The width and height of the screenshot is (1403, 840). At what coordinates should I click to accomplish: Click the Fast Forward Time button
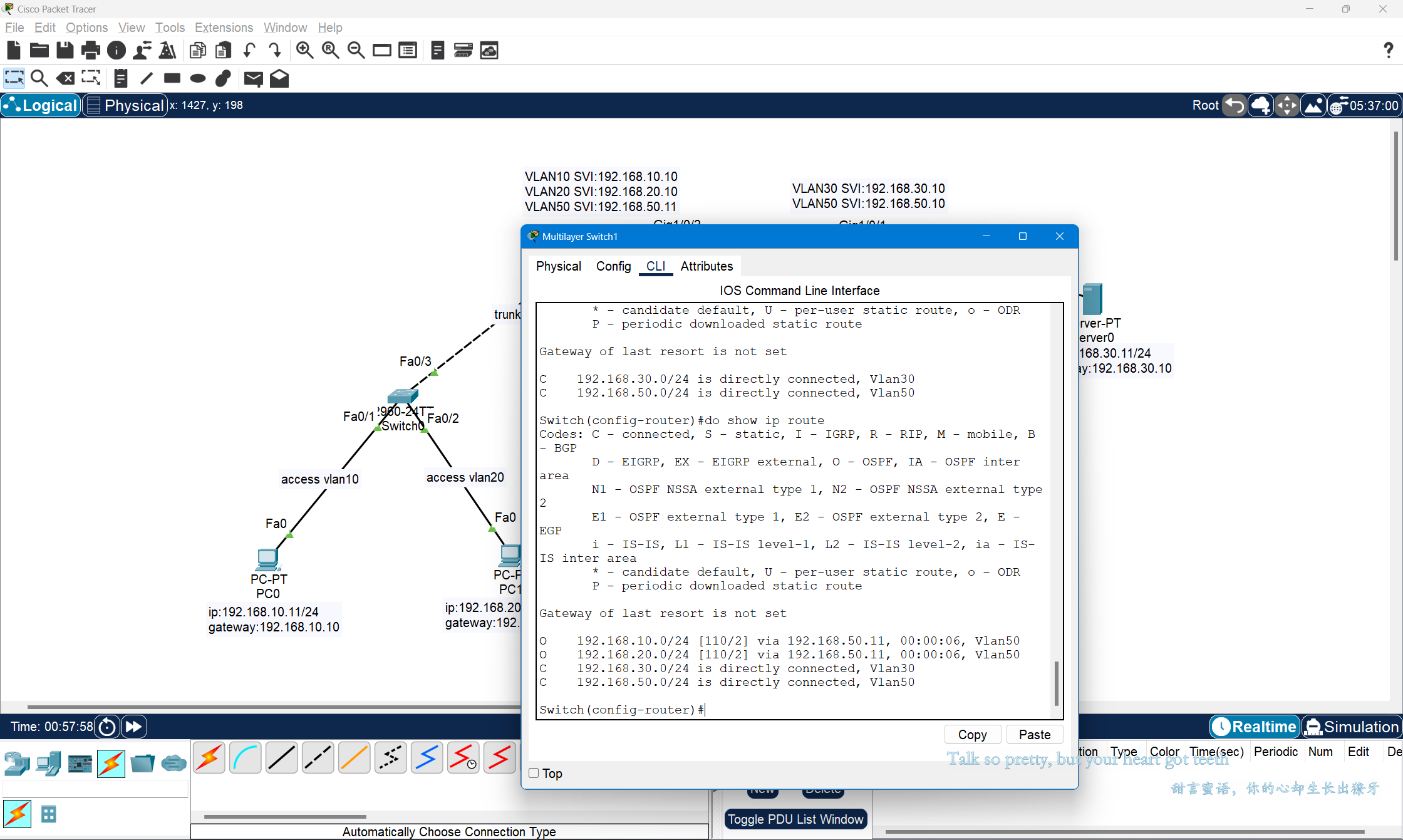[133, 727]
